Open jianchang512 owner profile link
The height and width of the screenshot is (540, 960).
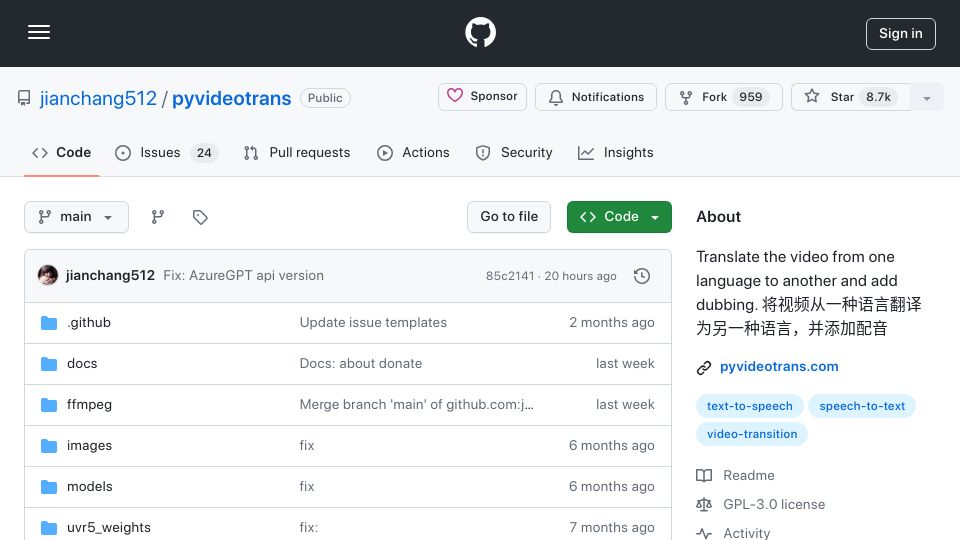98,98
